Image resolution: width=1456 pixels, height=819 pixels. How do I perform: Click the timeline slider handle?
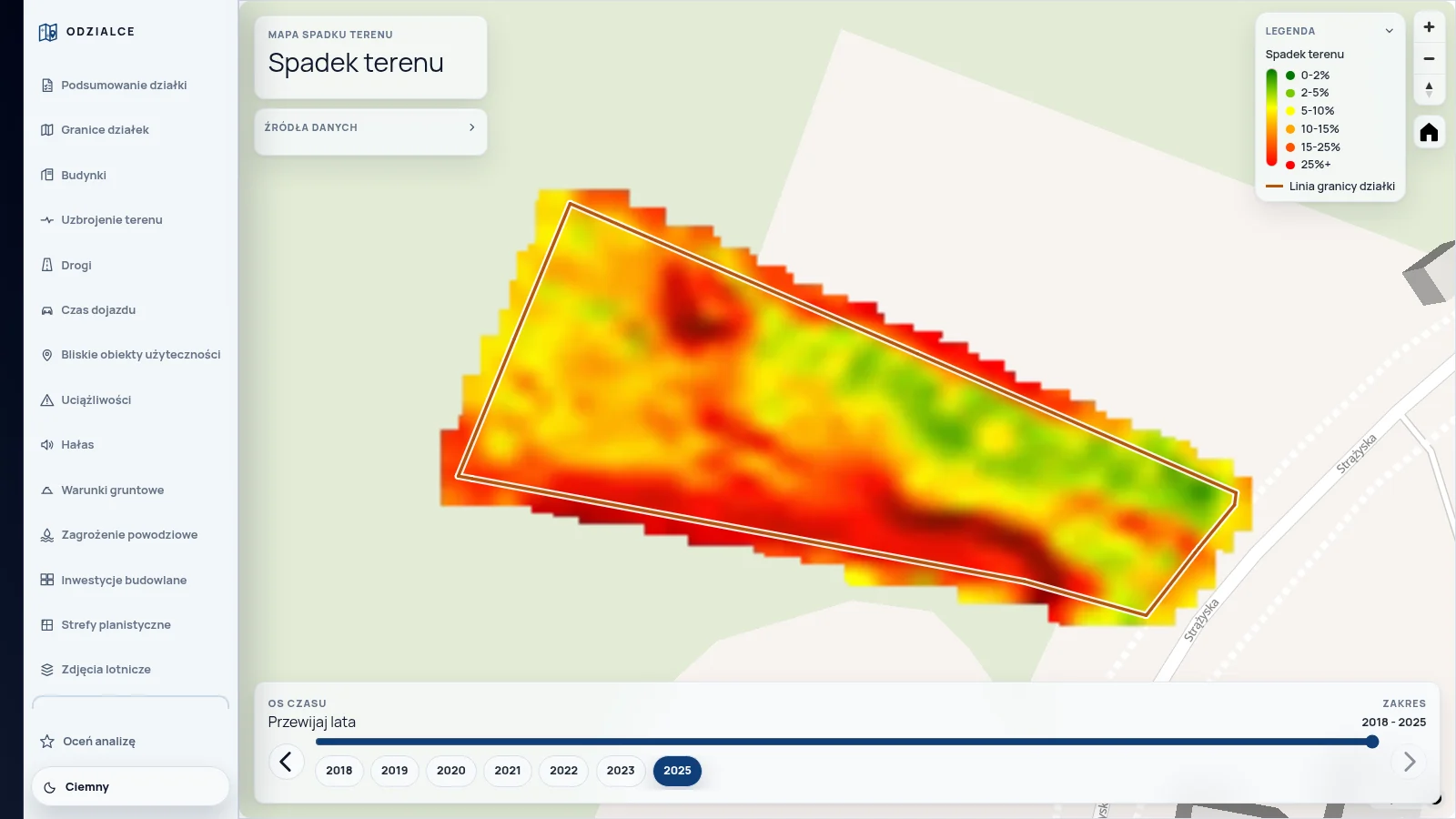pos(1372,743)
